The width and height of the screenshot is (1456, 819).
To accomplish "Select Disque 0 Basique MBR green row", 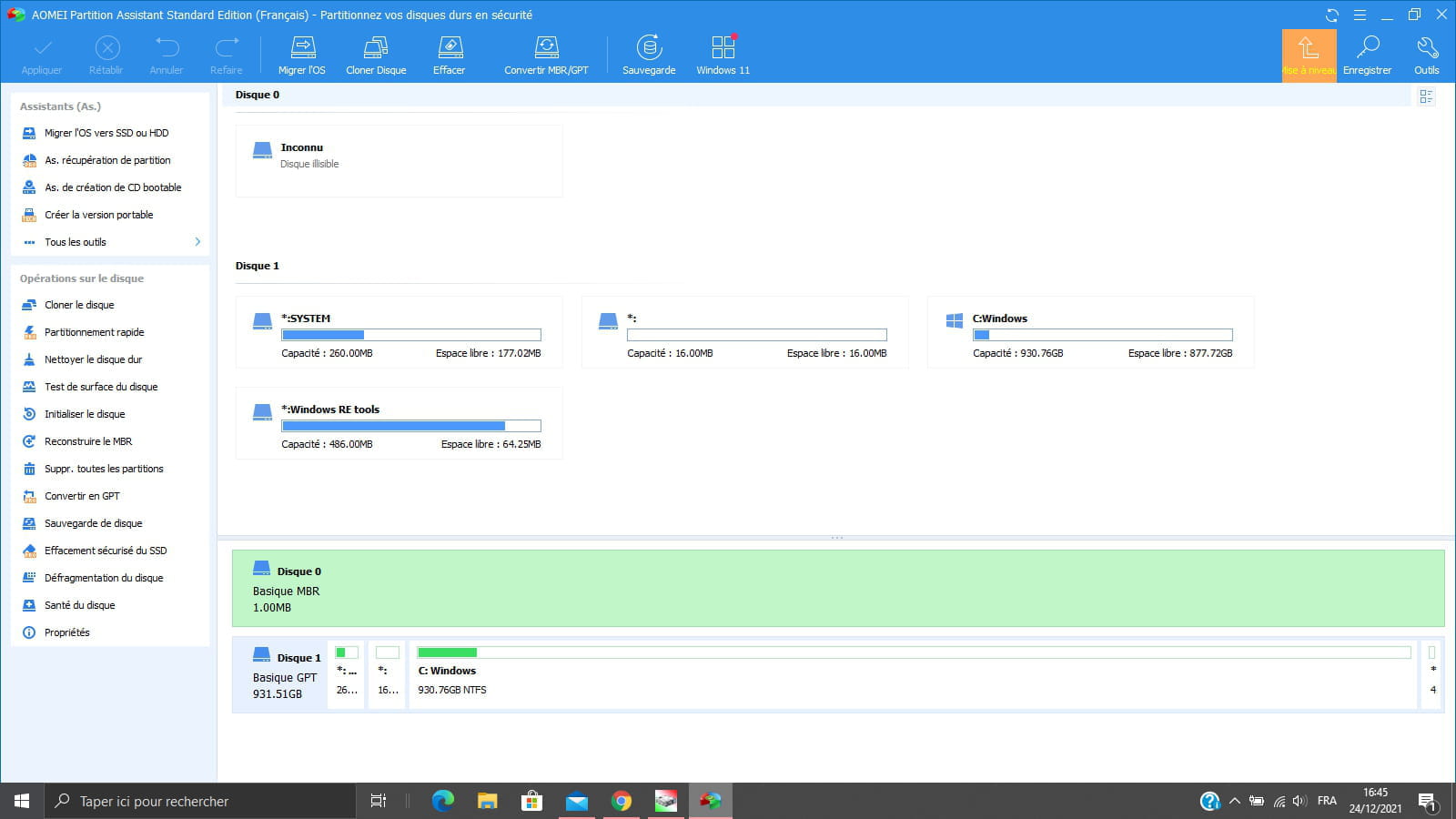I will pos(838,588).
